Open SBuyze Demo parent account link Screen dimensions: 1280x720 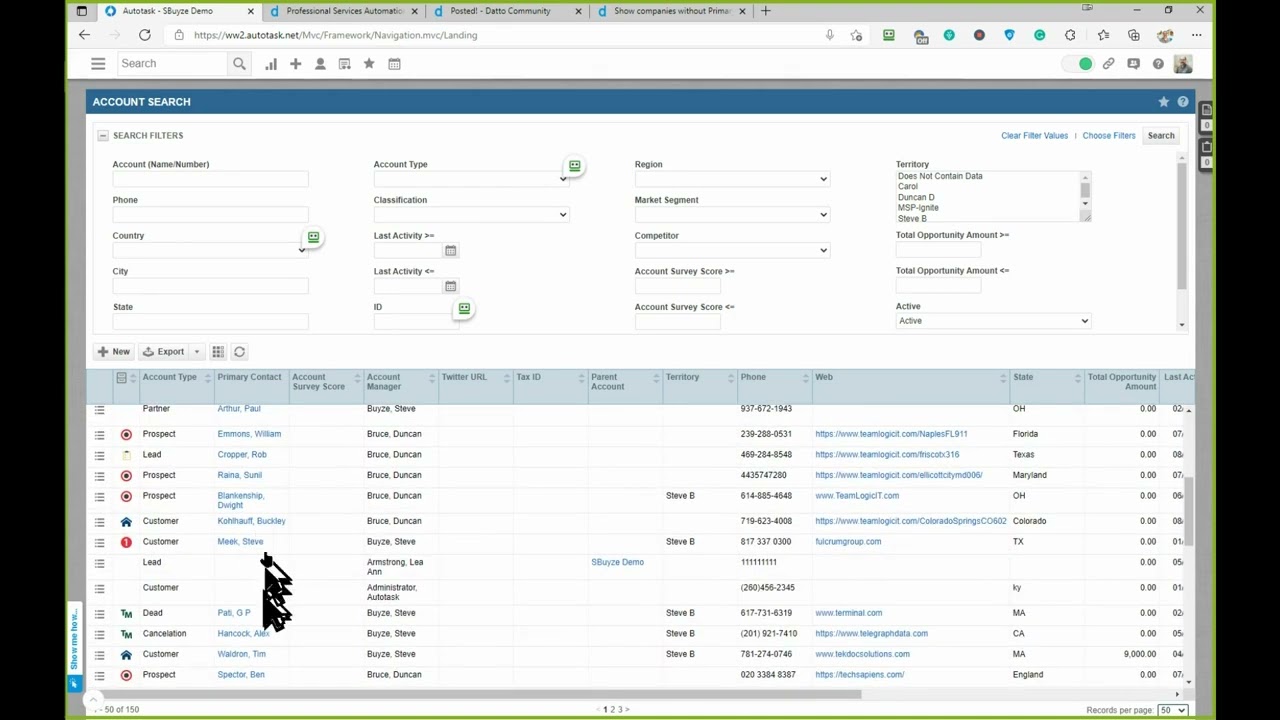(617, 562)
